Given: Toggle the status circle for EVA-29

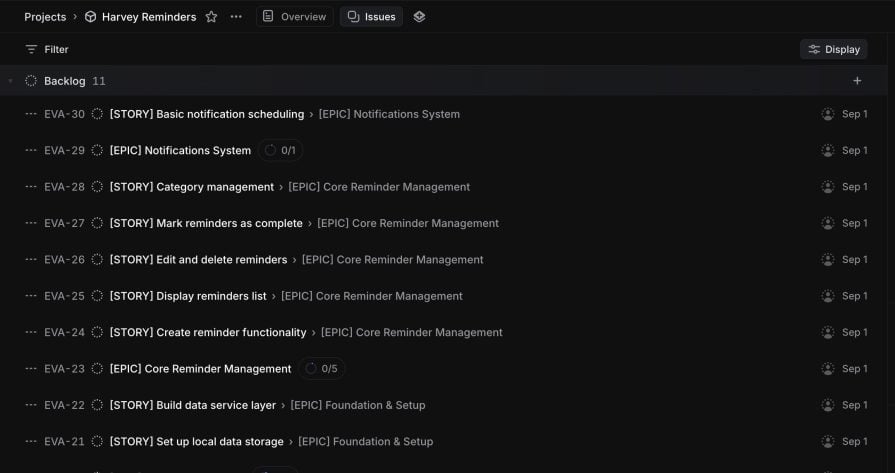Looking at the screenshot, I should tap(97, 151).
